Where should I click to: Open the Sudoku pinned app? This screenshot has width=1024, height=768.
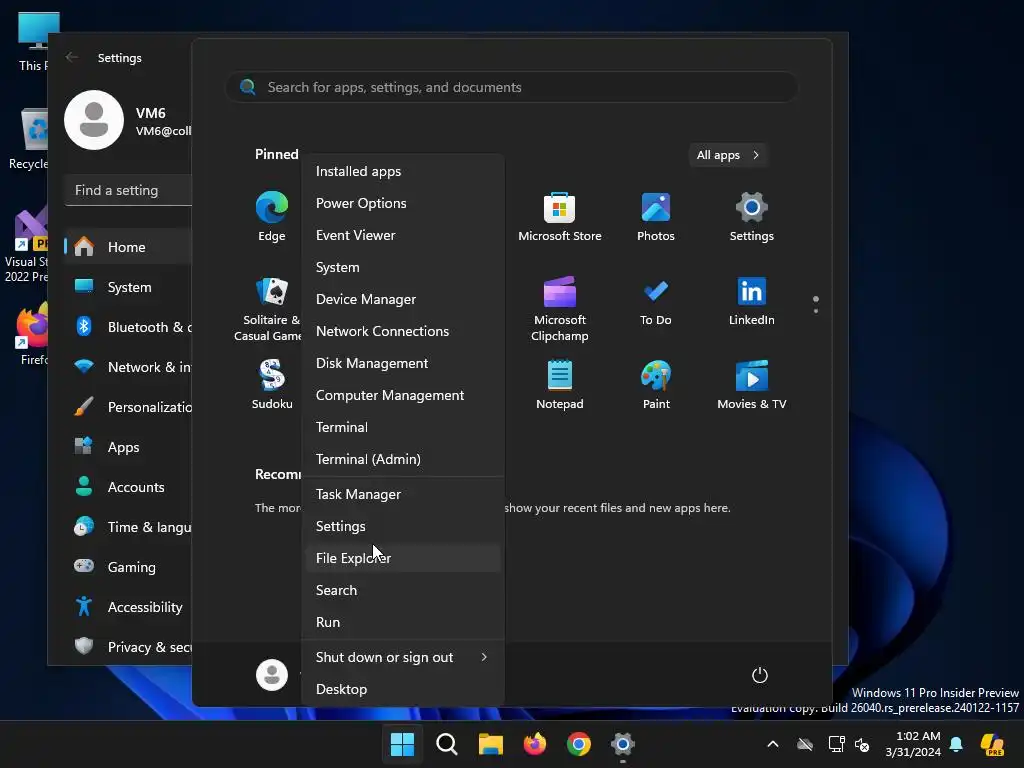[272, 384]
